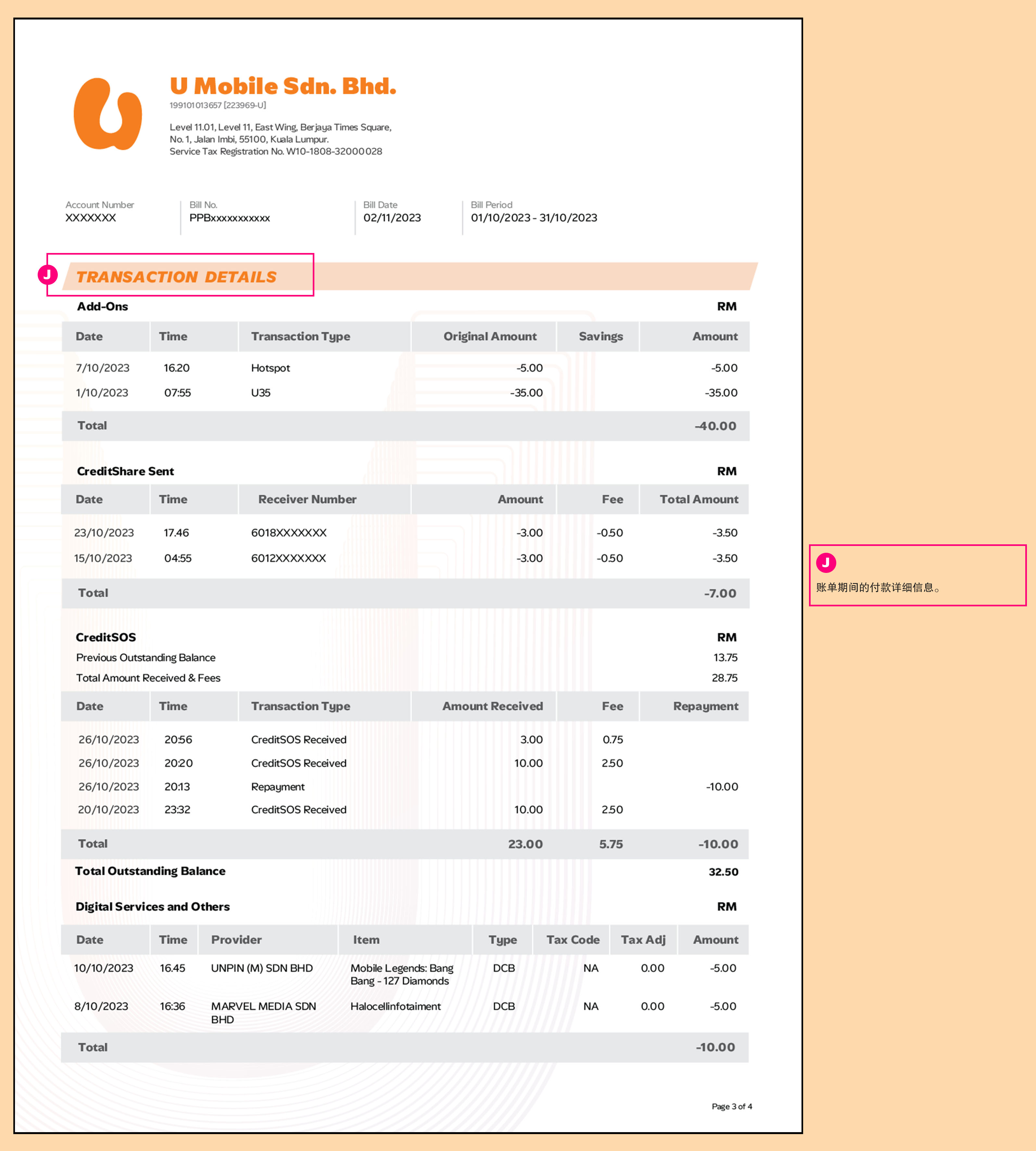This screenshot has height=1151, width=1036.
Task: Select the Repayment transaction at 20:13
Action: (x=278, y=787)
